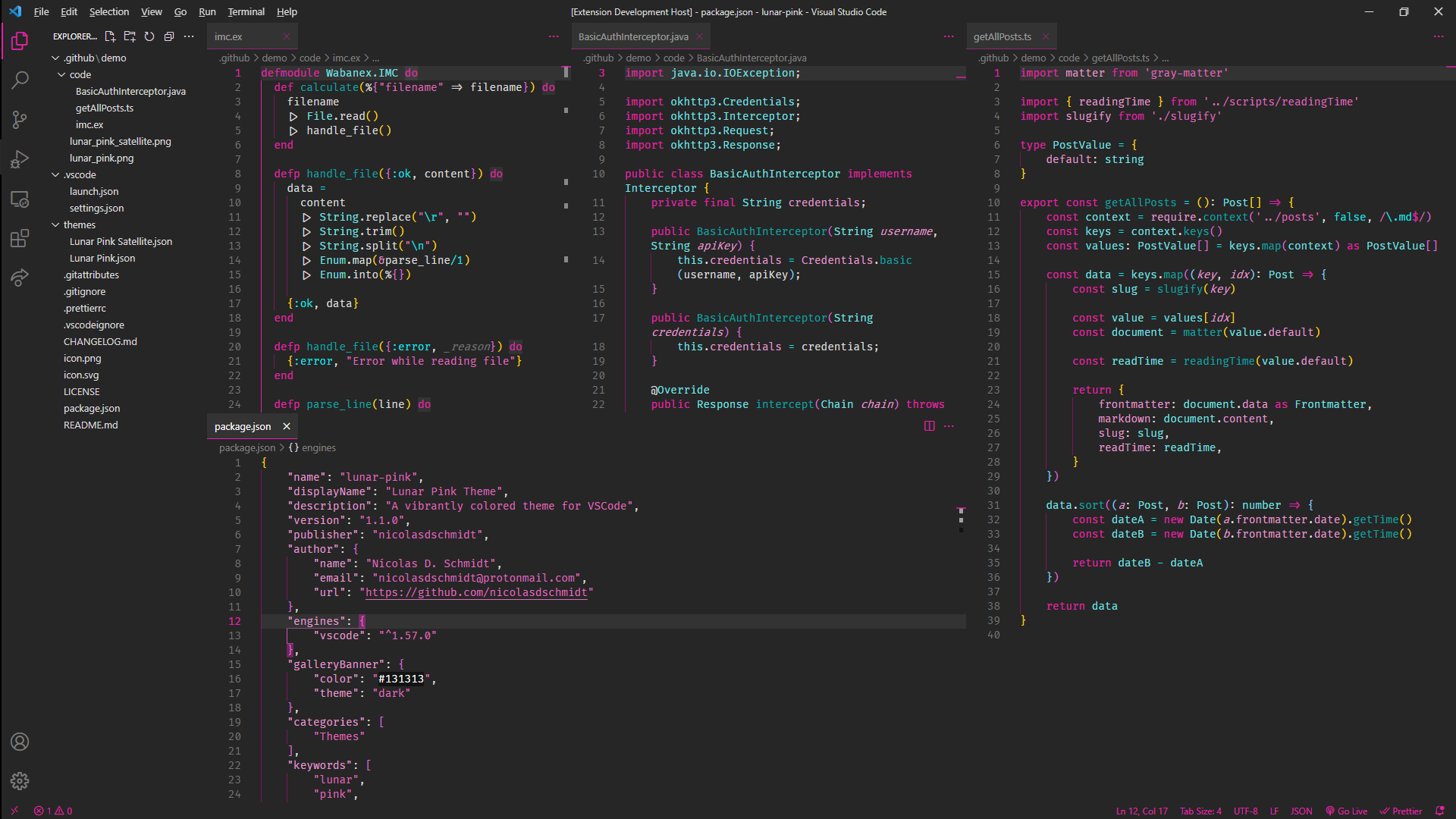1456x819 pixels.
Task: Open the notifications bell in status bar
Action: [1439, 811]
